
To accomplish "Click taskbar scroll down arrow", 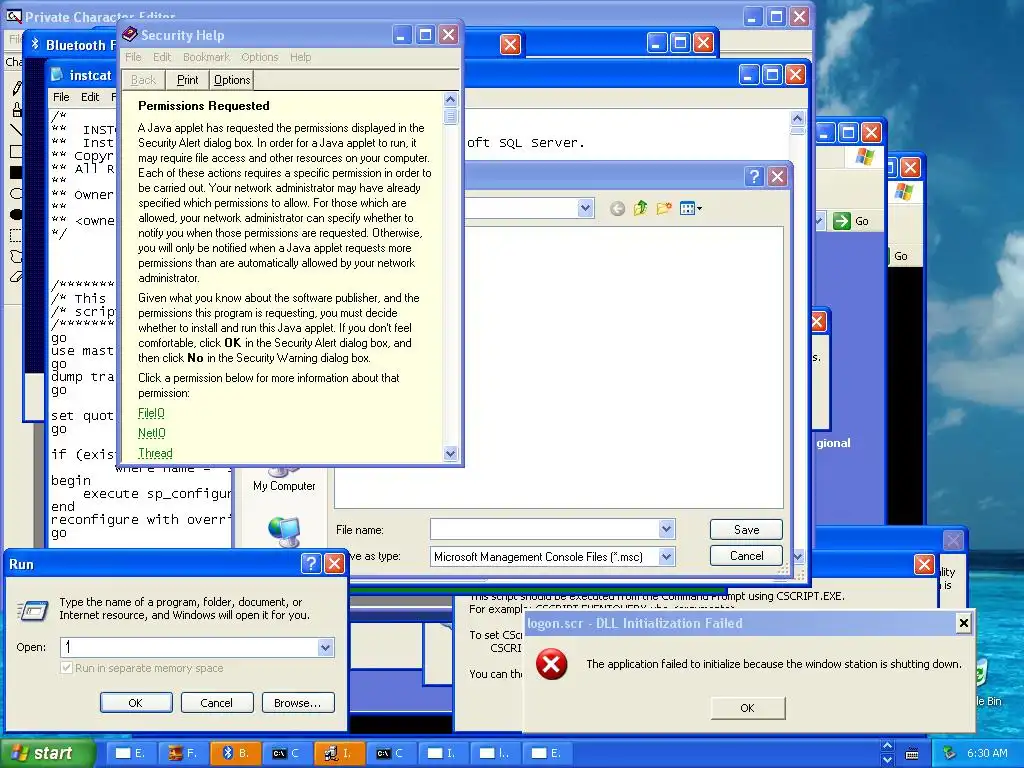I will pyautogui.click(x=887, y=760).
